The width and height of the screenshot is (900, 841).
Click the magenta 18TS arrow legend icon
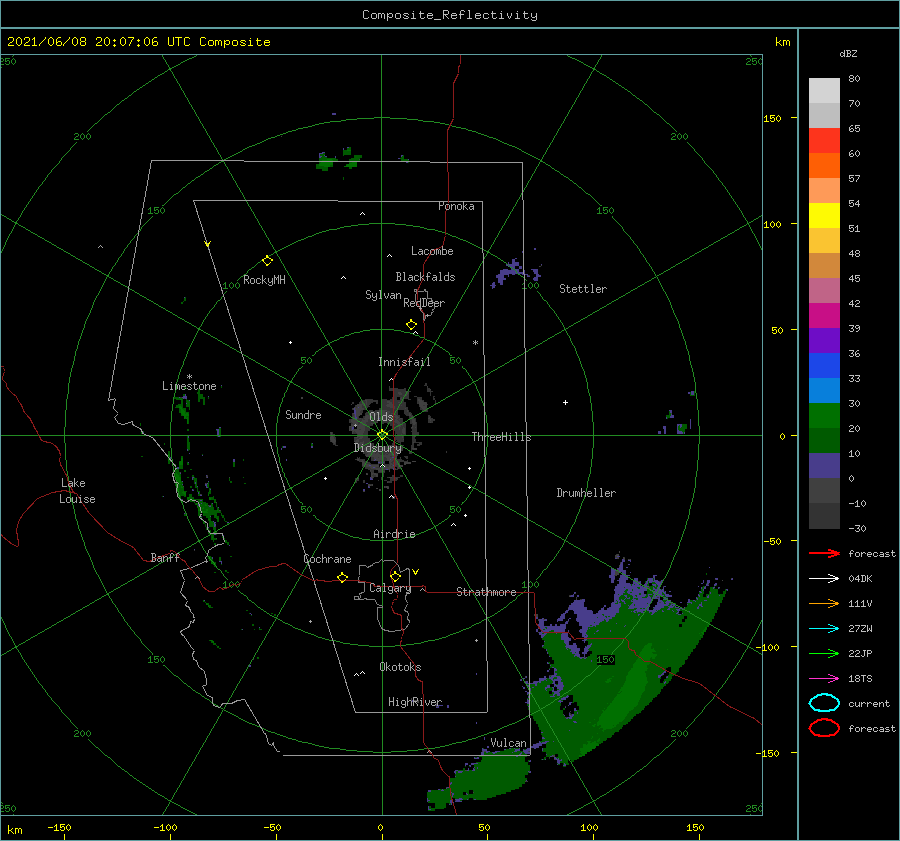tap(824, 679)
